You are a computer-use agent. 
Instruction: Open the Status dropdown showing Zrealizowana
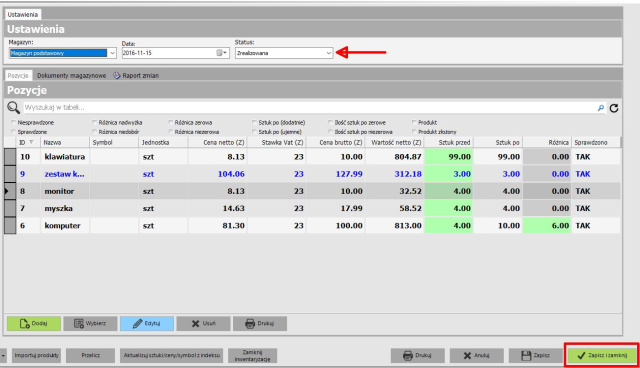pos(329,53)
